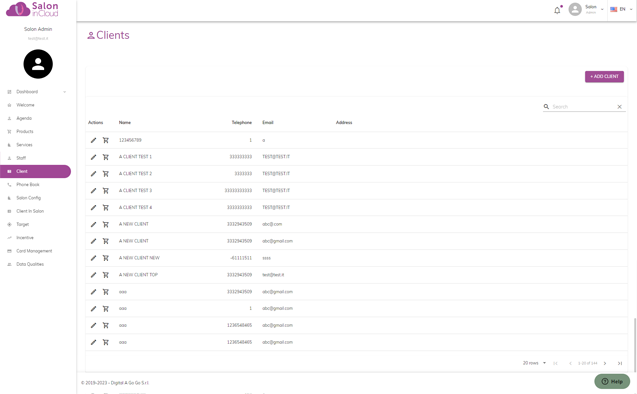The image size is (637, 394).
Task: Open Phone Book in the sidebar
Action: 28,185
